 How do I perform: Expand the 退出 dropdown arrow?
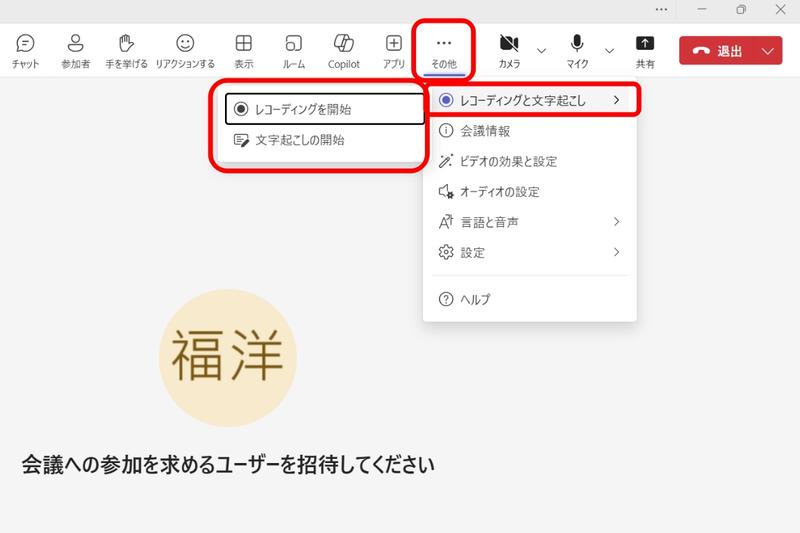tap(768, 50)
